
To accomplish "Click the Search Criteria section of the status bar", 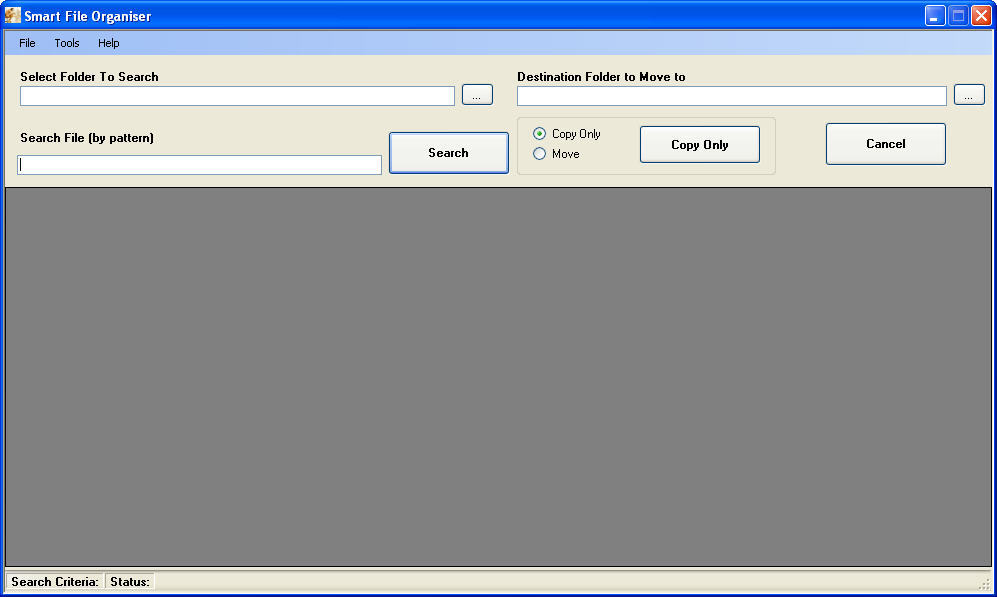I will [x=54, y=581].
